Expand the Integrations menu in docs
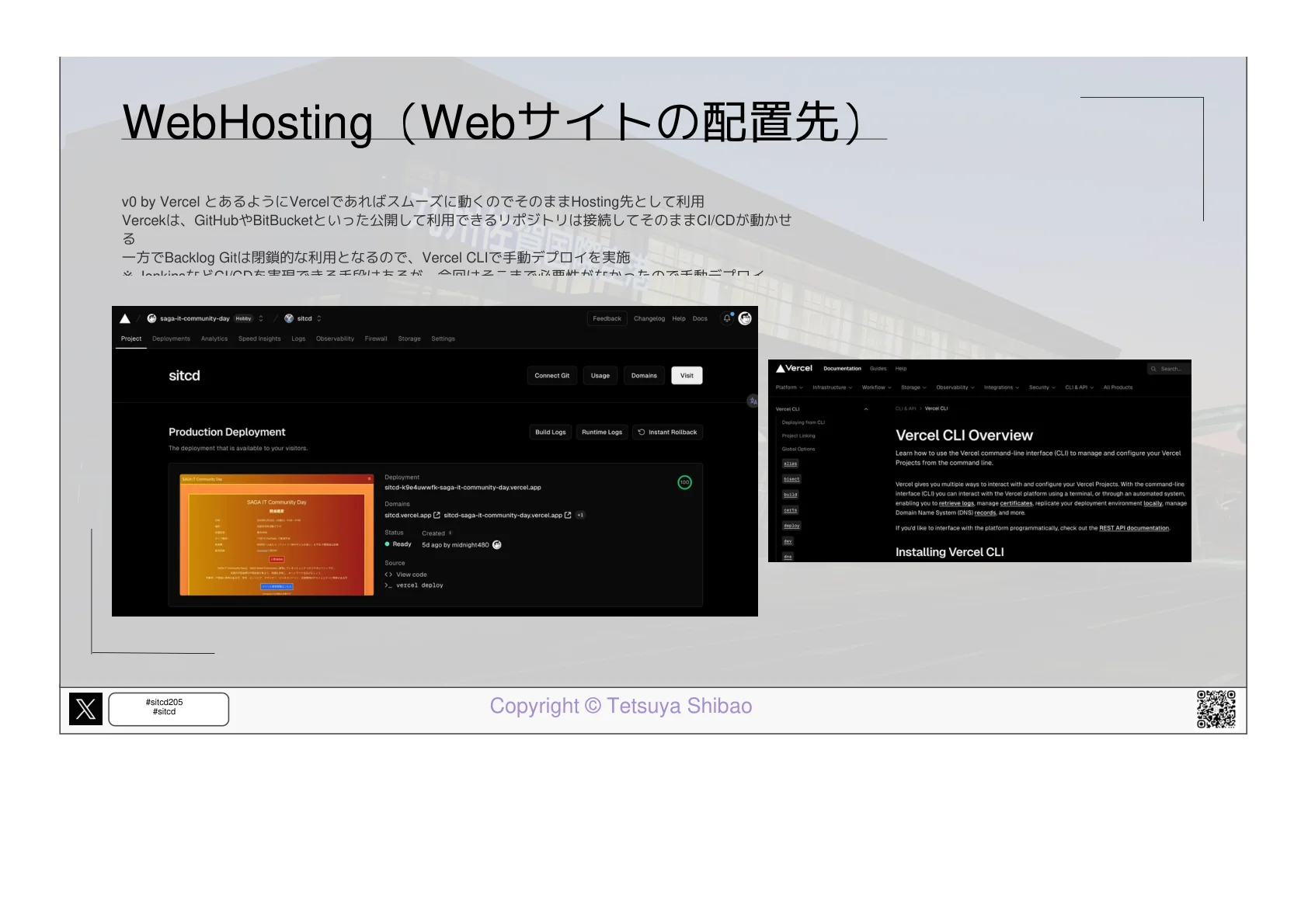This screenshot has width=1308, height=924. [1002, 387]
